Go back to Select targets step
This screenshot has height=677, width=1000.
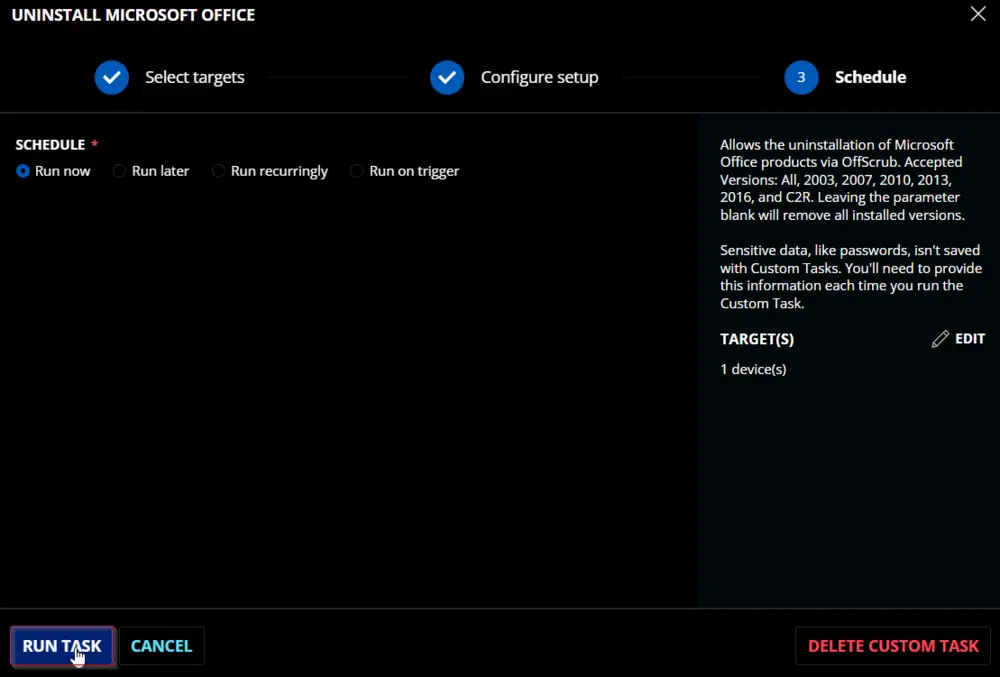[195, 77]
